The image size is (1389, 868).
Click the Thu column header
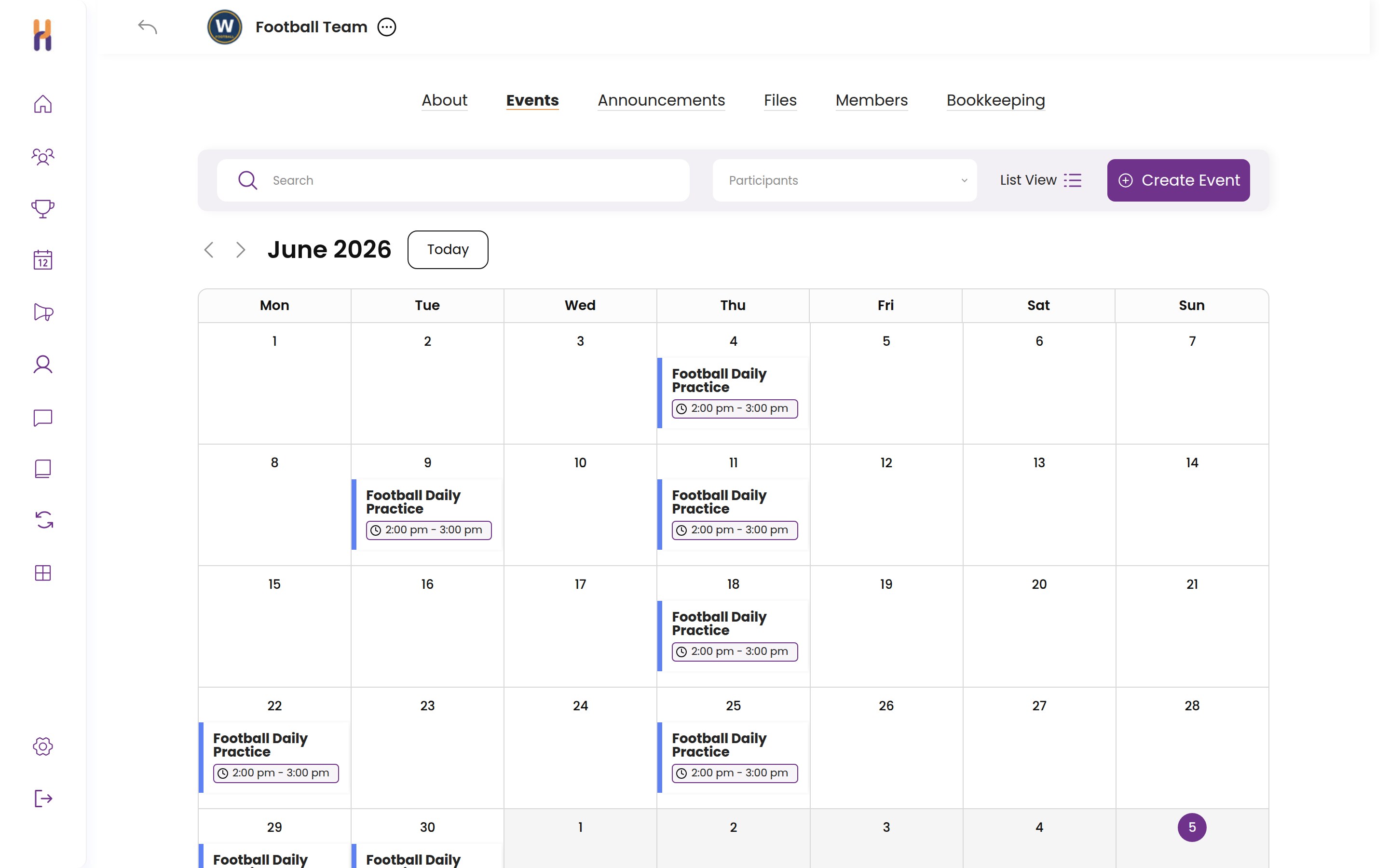click(x=733, y=305)
